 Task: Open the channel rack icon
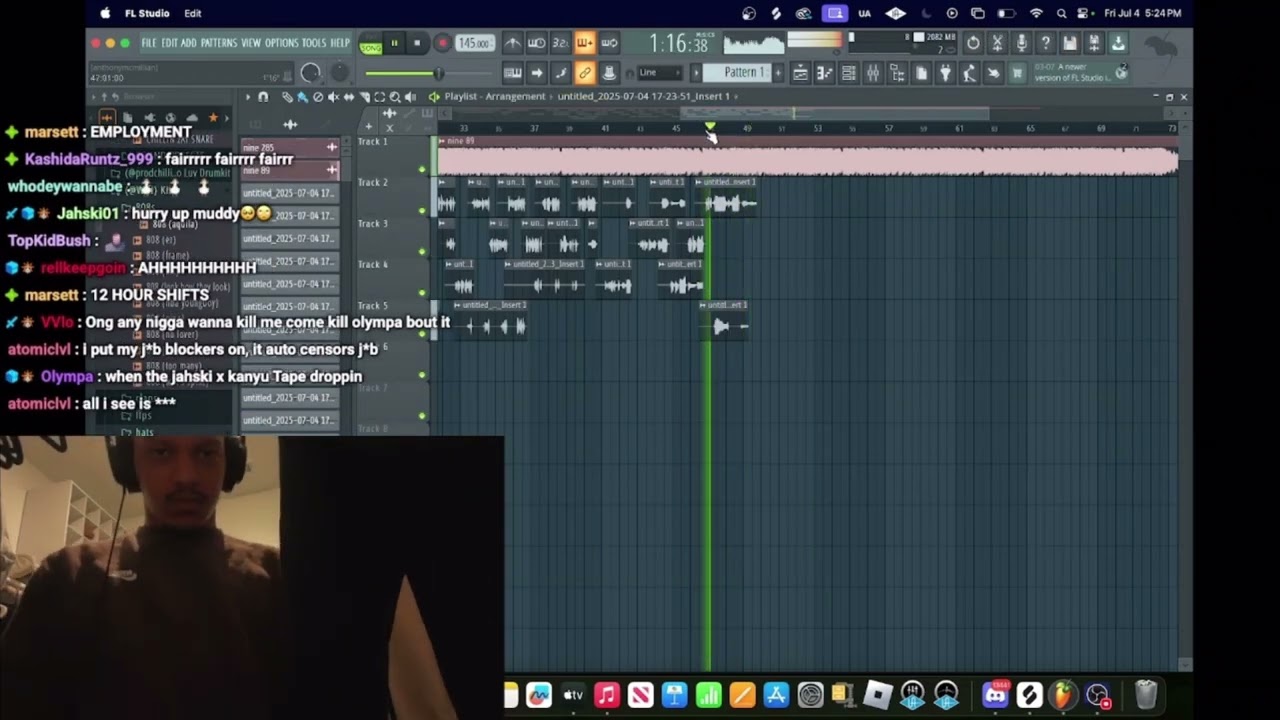click(849, 73)
